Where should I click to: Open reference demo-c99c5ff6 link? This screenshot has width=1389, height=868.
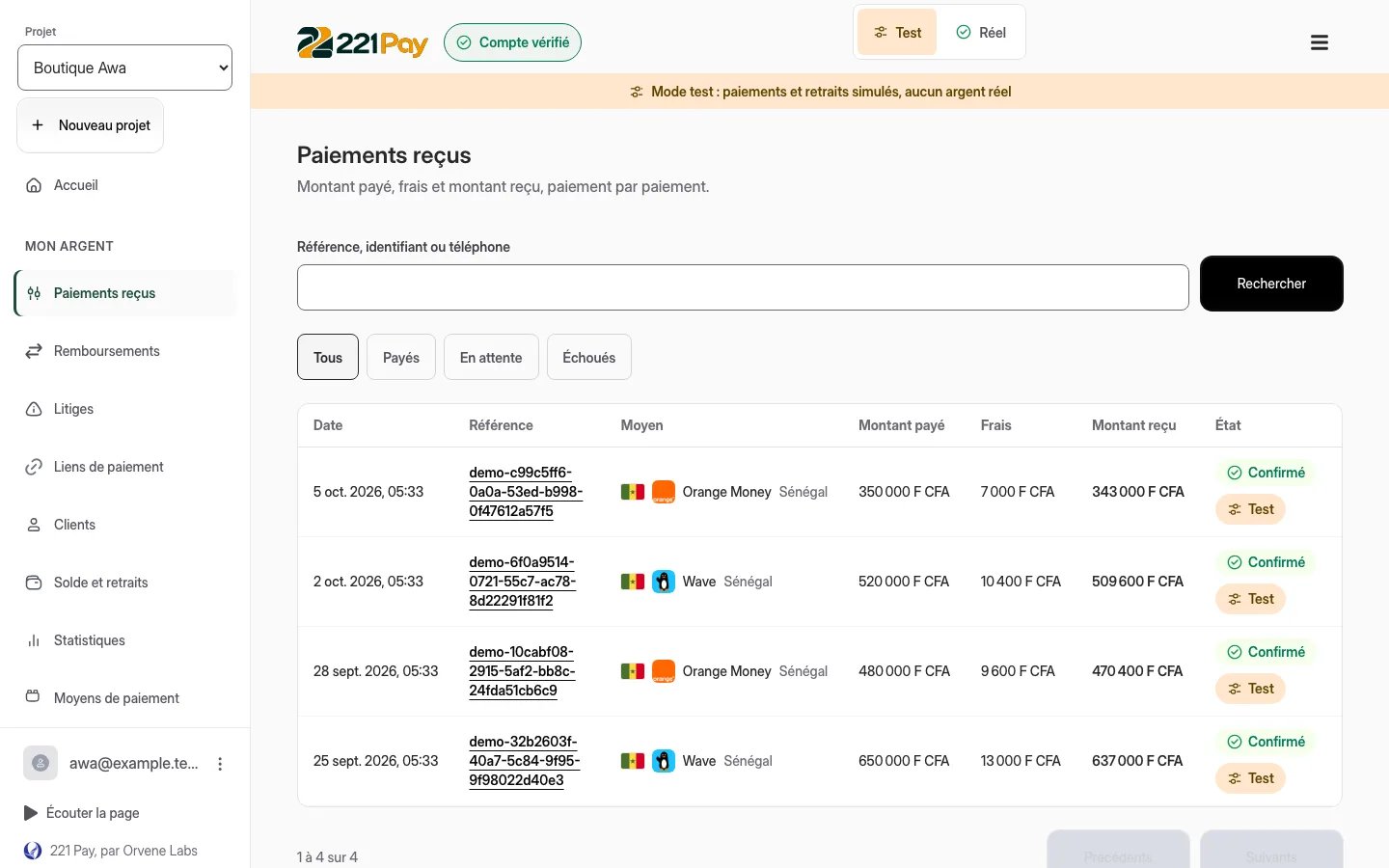click(x=526, y=492)
